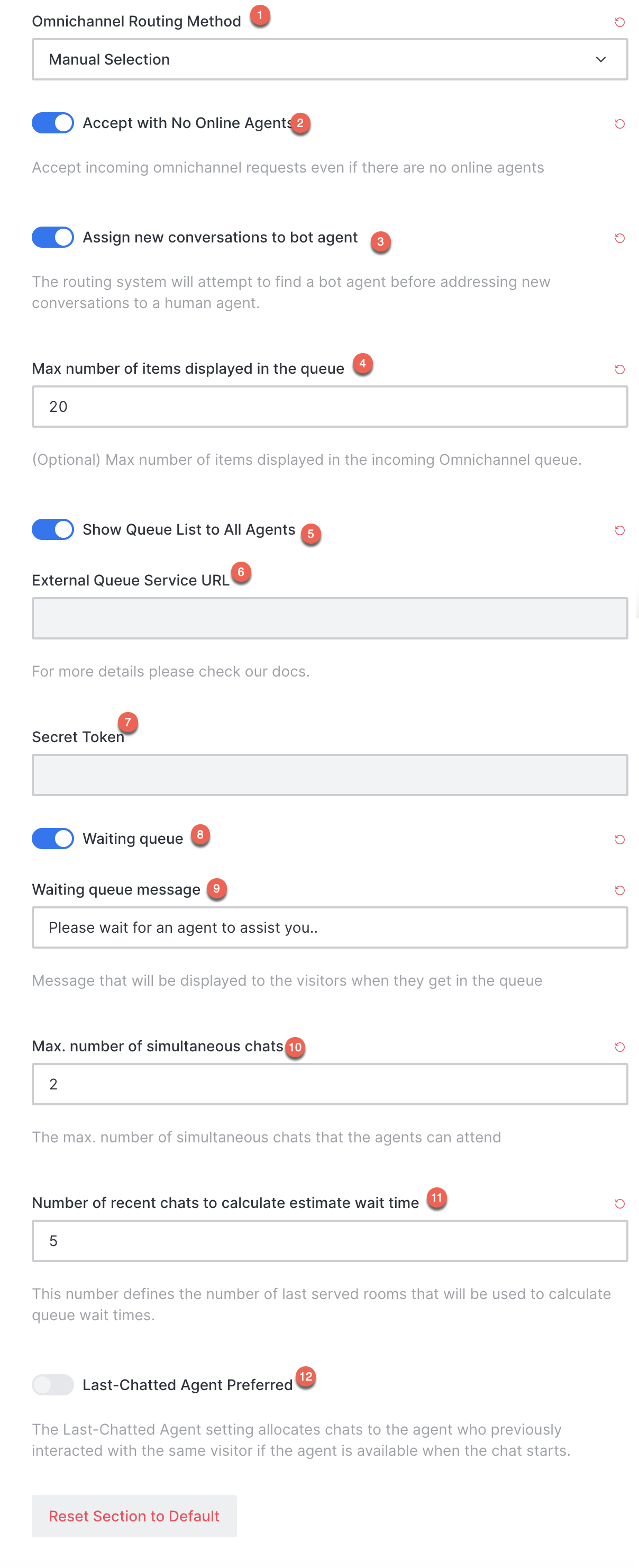
Task: Expand the Manual Selection chevron arrow
Action: (601, 59)
